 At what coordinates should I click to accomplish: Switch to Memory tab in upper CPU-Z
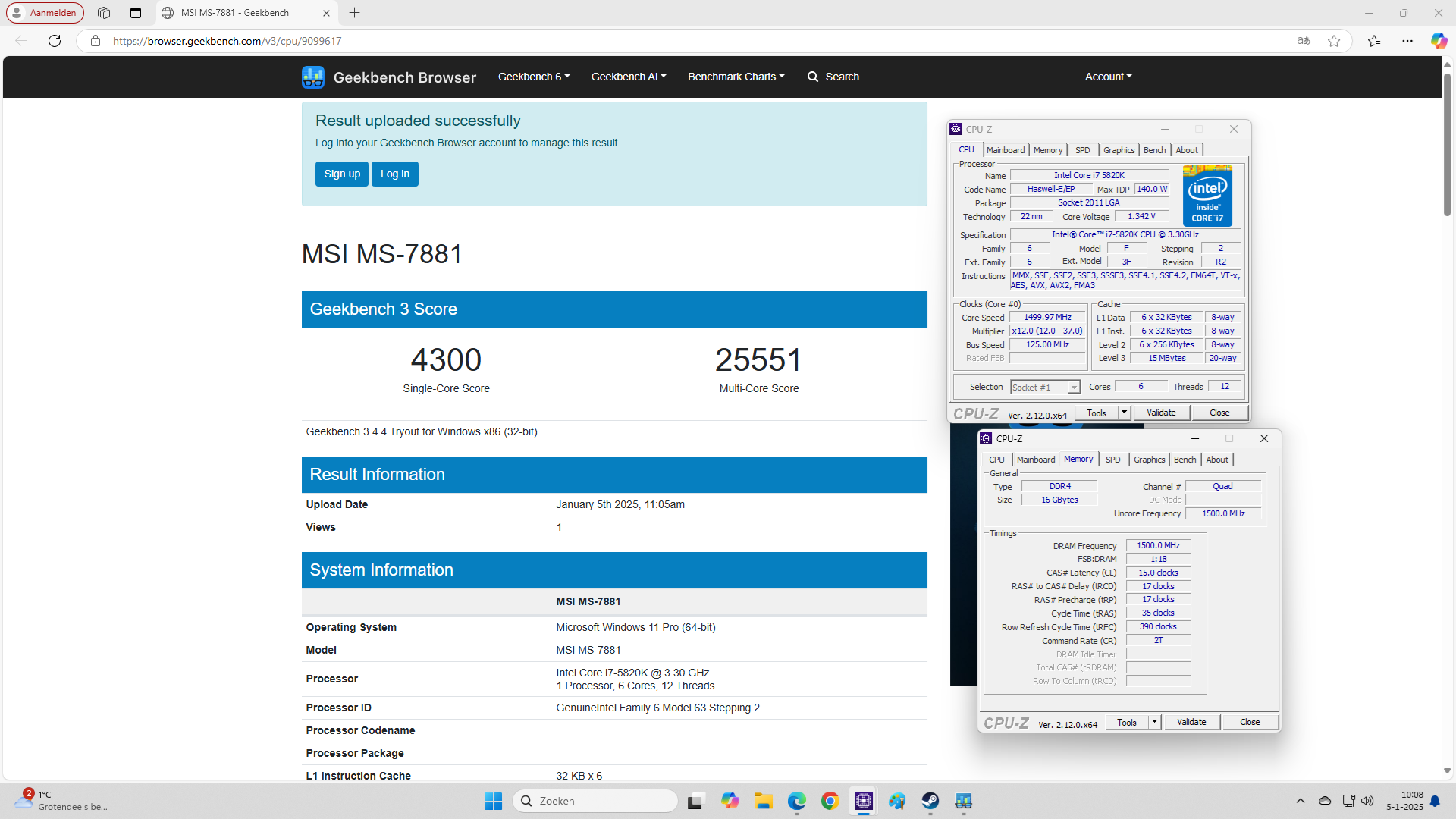coord(1048,150)
